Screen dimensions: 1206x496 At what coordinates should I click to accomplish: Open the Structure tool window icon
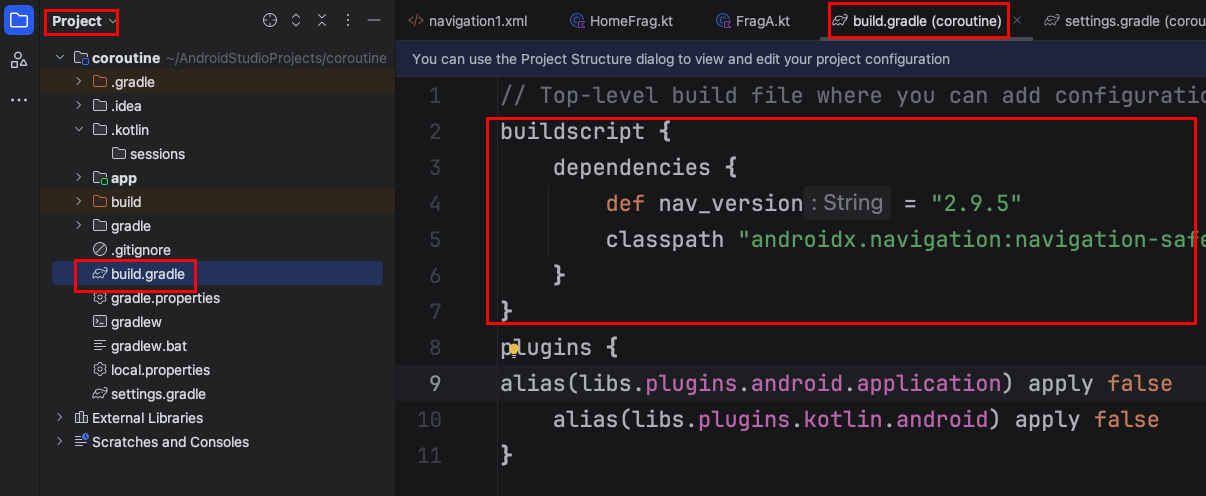pyautogui.click(x=19, y=61)
